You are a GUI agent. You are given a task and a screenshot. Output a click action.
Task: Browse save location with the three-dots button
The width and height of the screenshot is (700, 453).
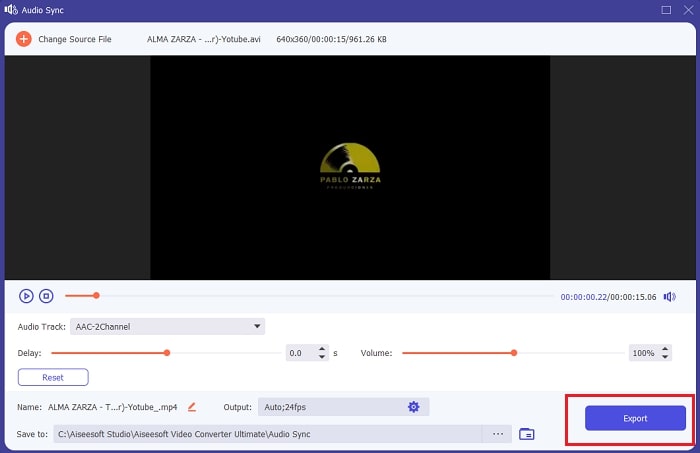pyautogui.click(x=498, y=434)
